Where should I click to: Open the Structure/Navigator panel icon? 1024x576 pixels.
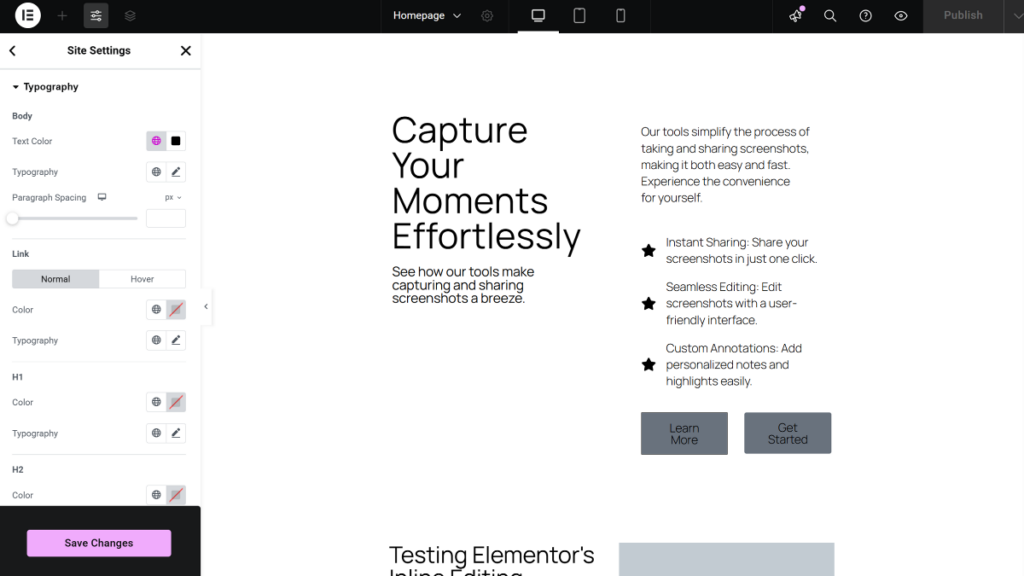point(129,15)
